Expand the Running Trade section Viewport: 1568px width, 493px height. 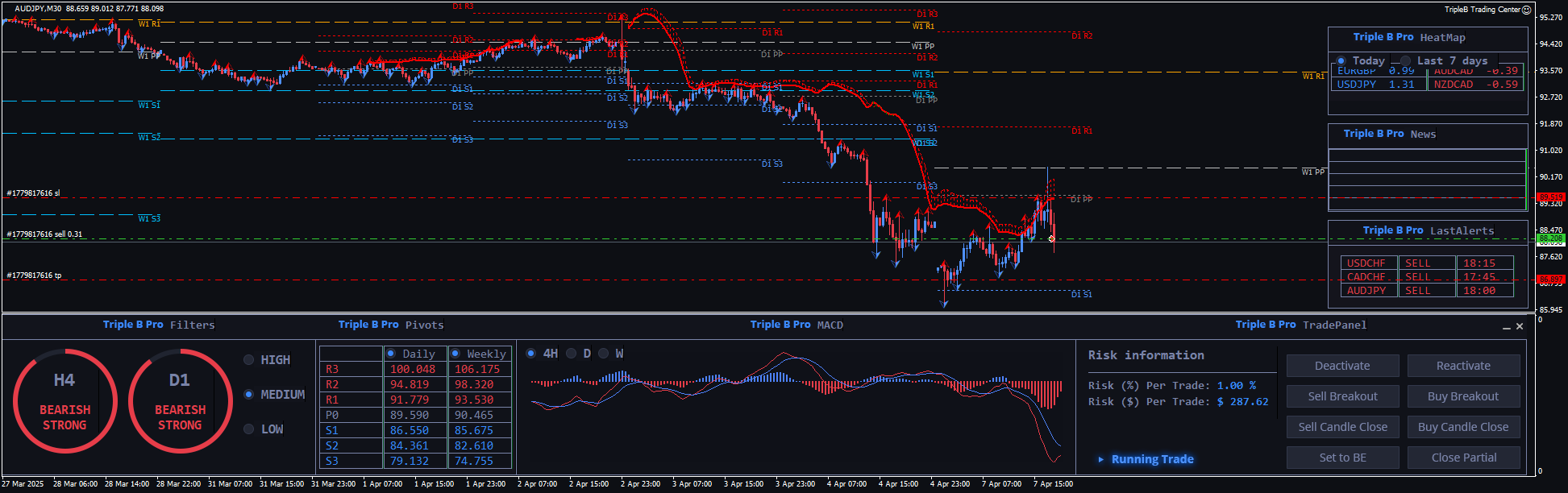(x=1101, y=459)
